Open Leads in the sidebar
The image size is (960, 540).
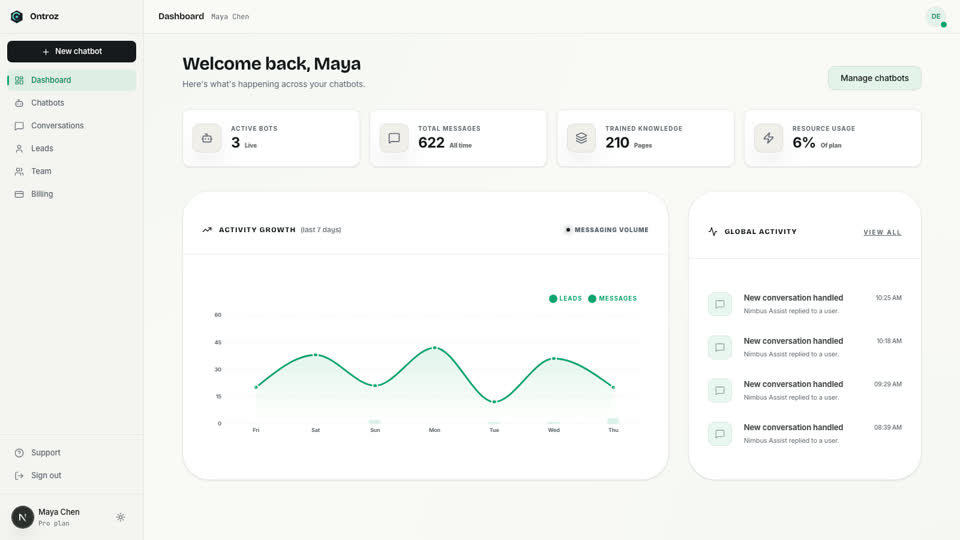pyautogui.click(x=72, y=148)
